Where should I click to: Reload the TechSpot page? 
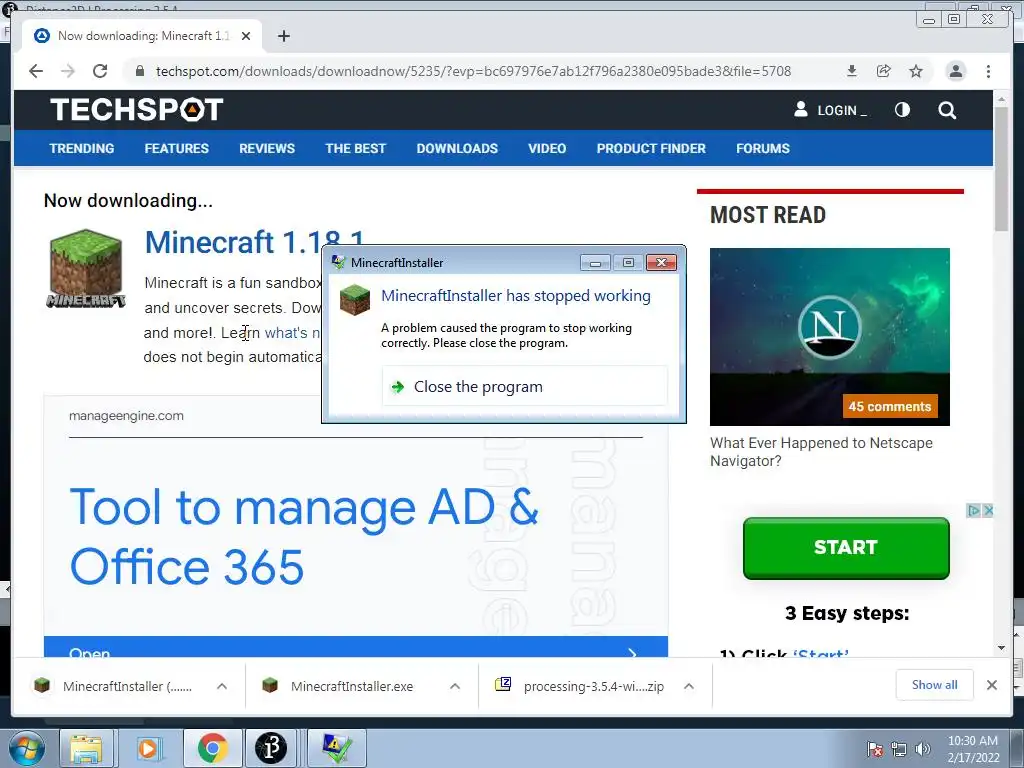point(100,71)
